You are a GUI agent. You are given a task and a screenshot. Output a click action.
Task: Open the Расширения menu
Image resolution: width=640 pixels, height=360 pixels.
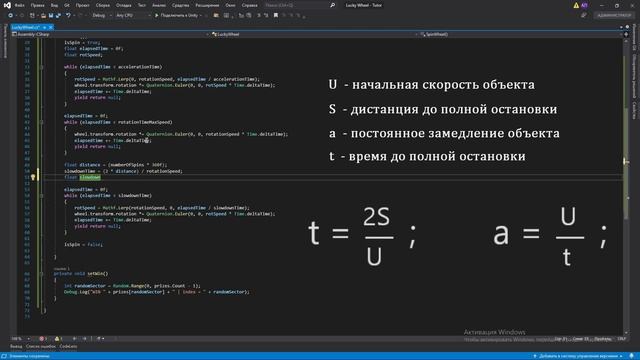[x=207, y=5]
